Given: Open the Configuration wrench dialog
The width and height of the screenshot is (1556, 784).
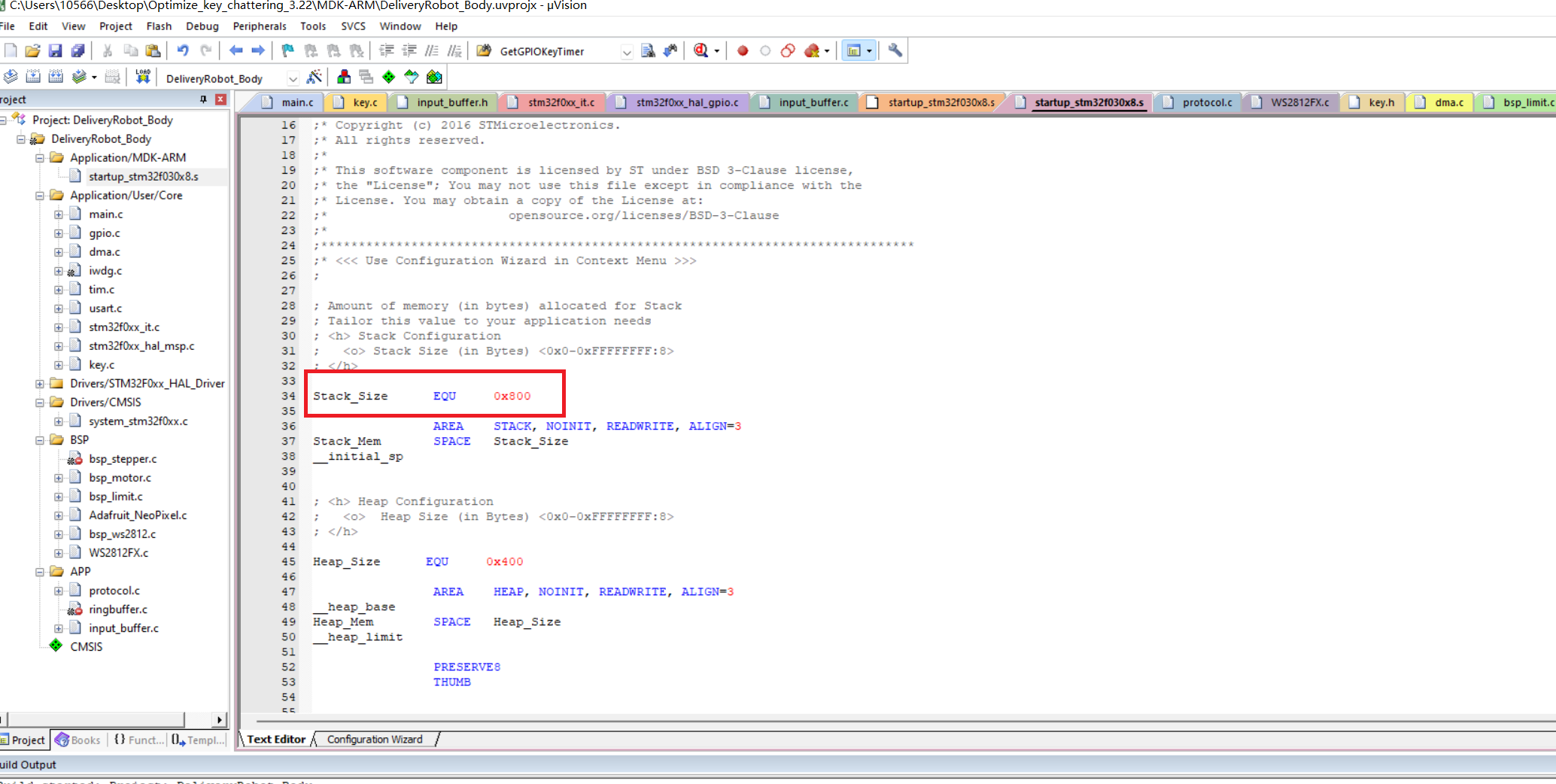Looking at the screenshot, I should click(895, 50).
